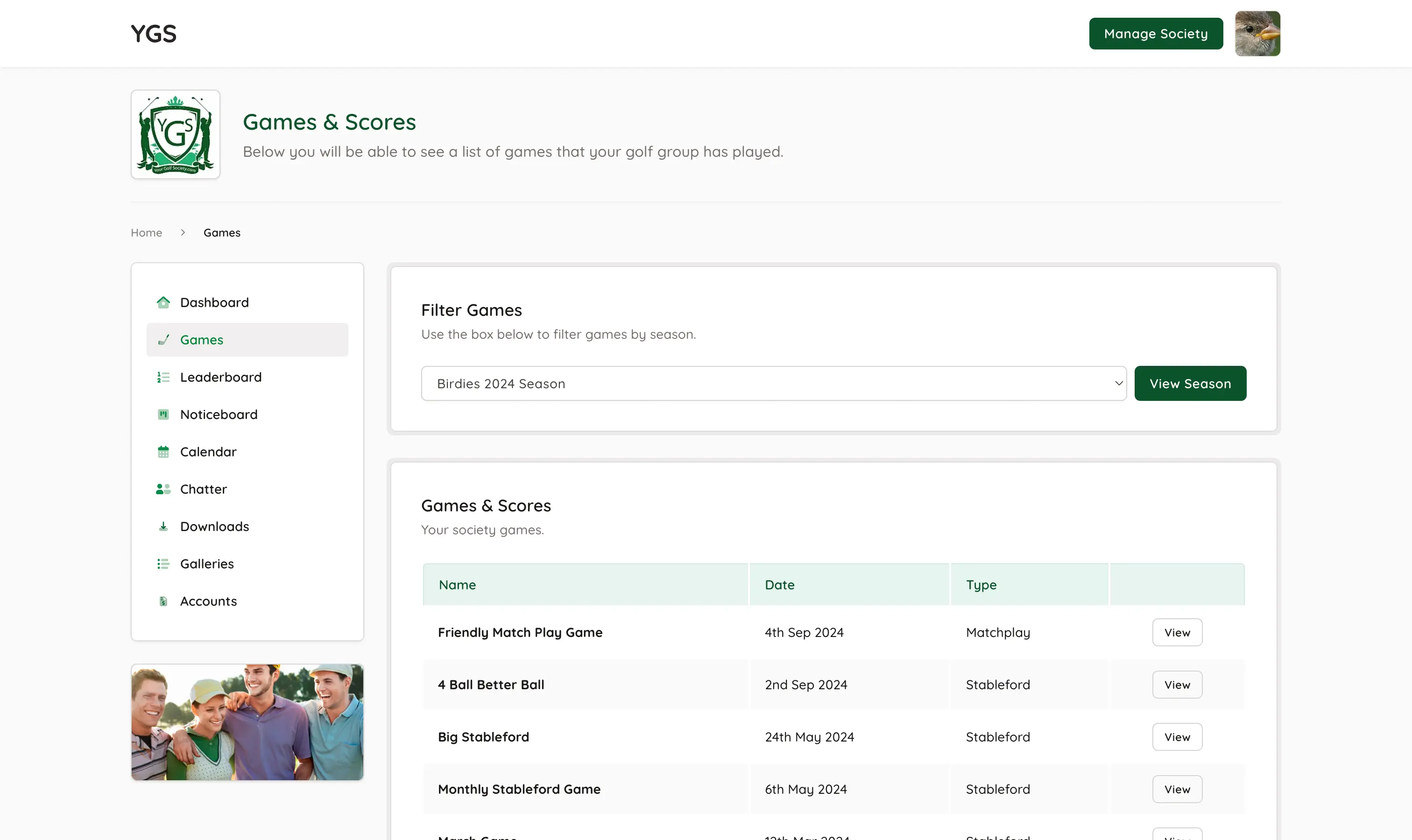Expand the breadcrumb chevron after Home
The width and height of the screenshot is (1412, 840).
pyautogui.click(x=183, y=232)
